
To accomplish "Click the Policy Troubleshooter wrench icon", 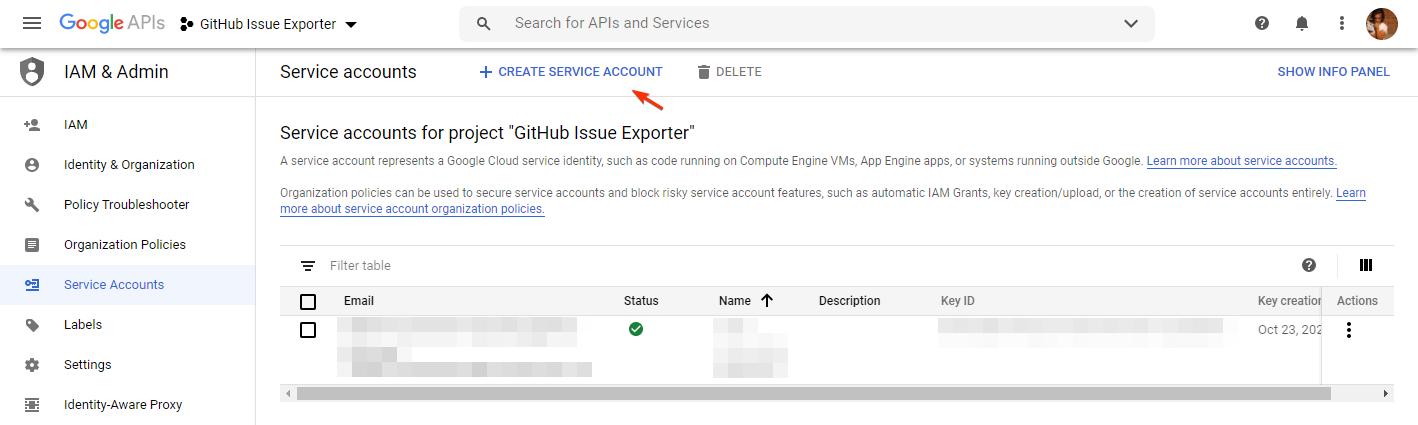I will pos(32,205).
